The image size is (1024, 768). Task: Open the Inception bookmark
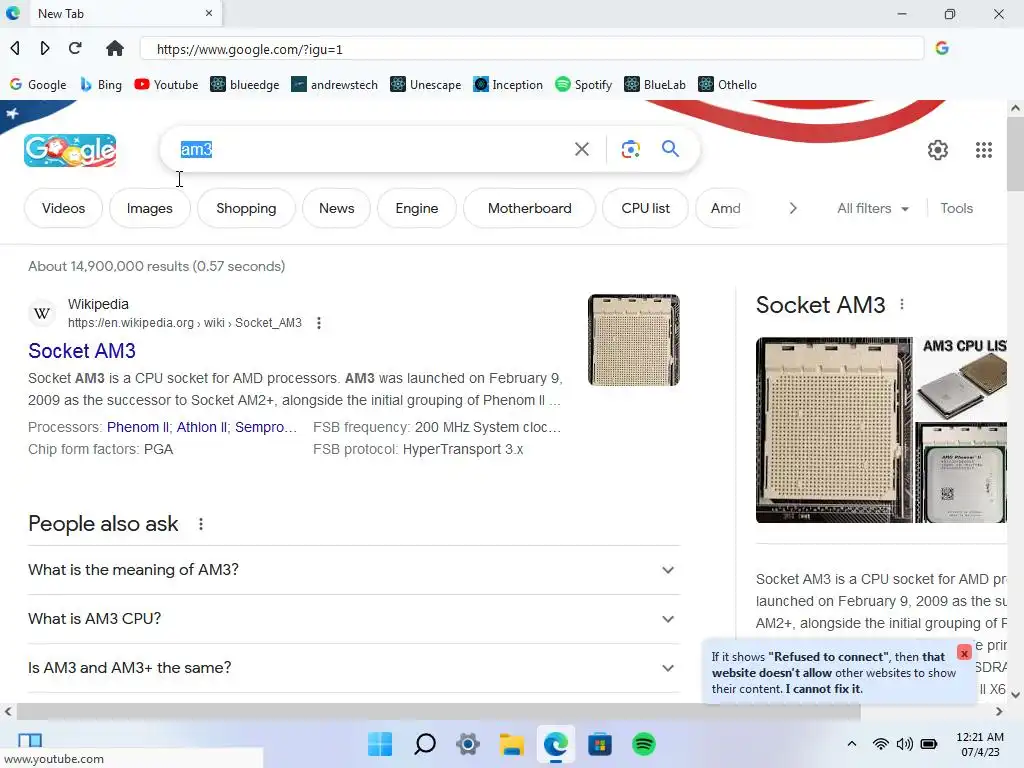coord(508,84)
